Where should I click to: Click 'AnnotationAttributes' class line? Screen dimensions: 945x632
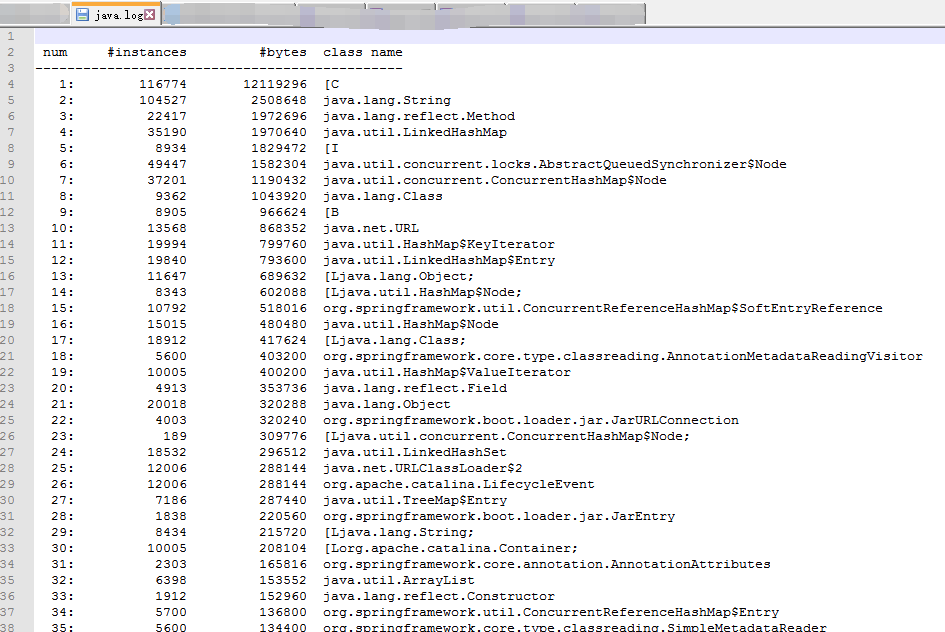coord(547,564)
